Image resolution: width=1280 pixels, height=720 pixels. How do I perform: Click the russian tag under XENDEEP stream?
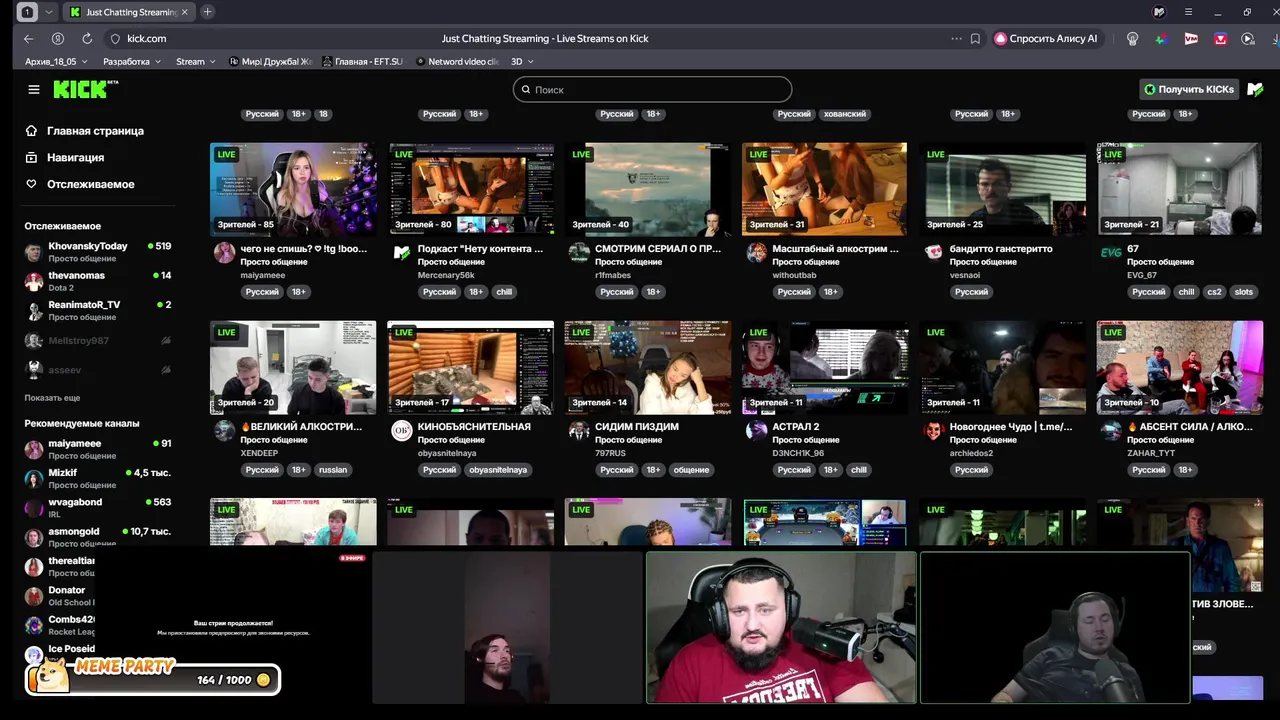tap(332, 470)
